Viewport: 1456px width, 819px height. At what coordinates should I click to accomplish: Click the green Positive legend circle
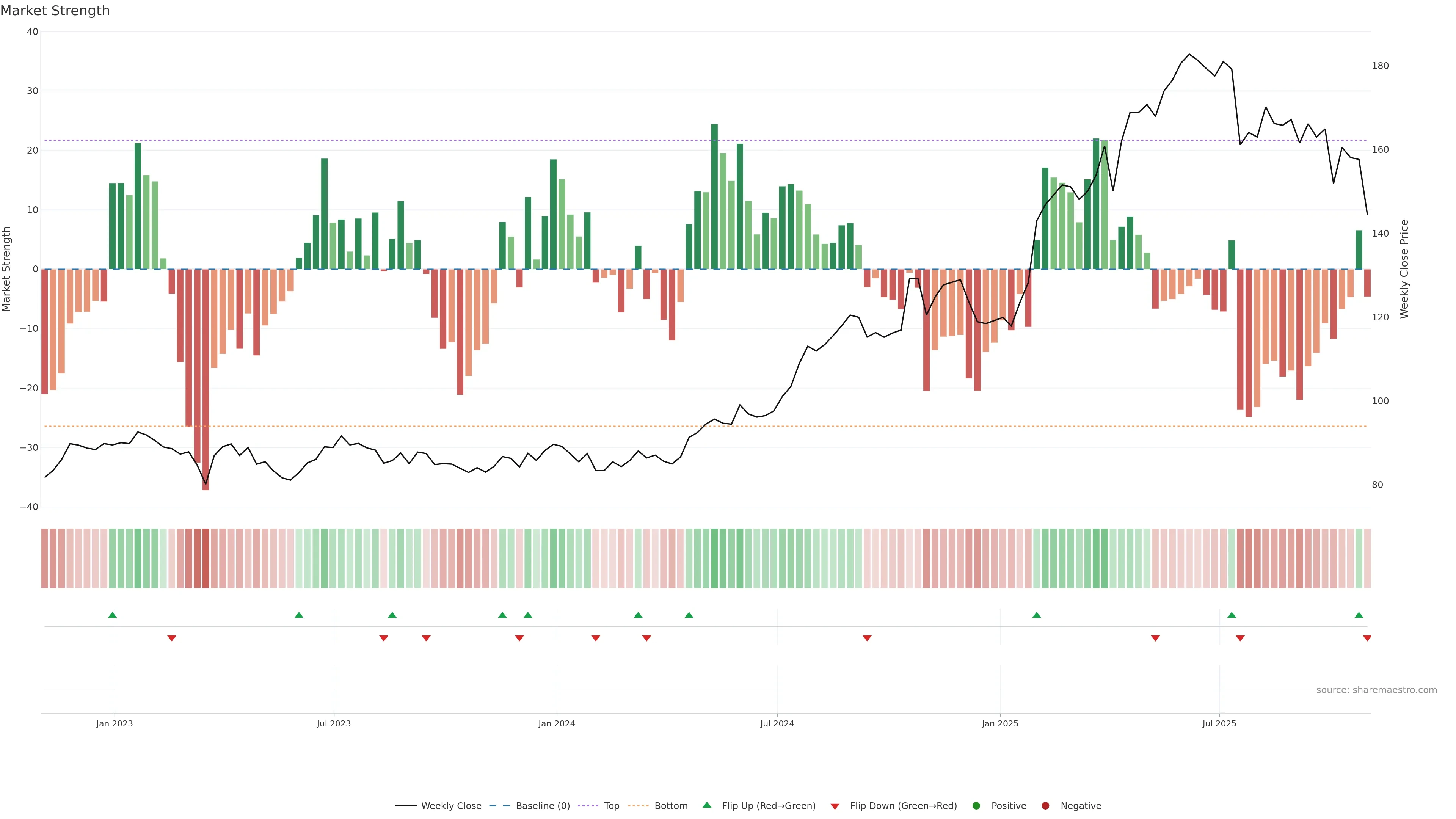(976, 806)
